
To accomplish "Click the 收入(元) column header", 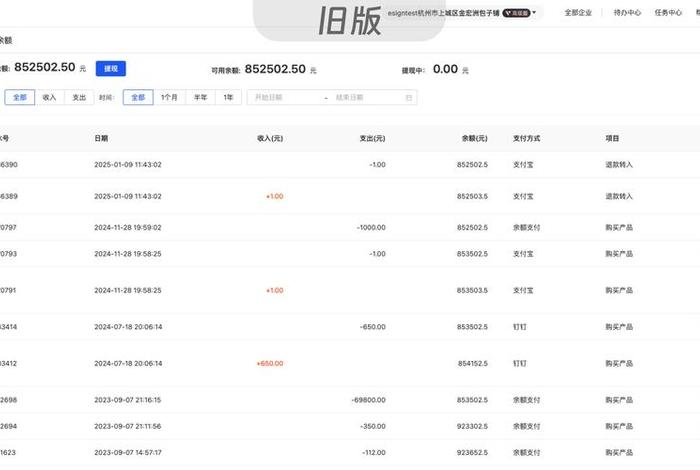I will [270, 138].
